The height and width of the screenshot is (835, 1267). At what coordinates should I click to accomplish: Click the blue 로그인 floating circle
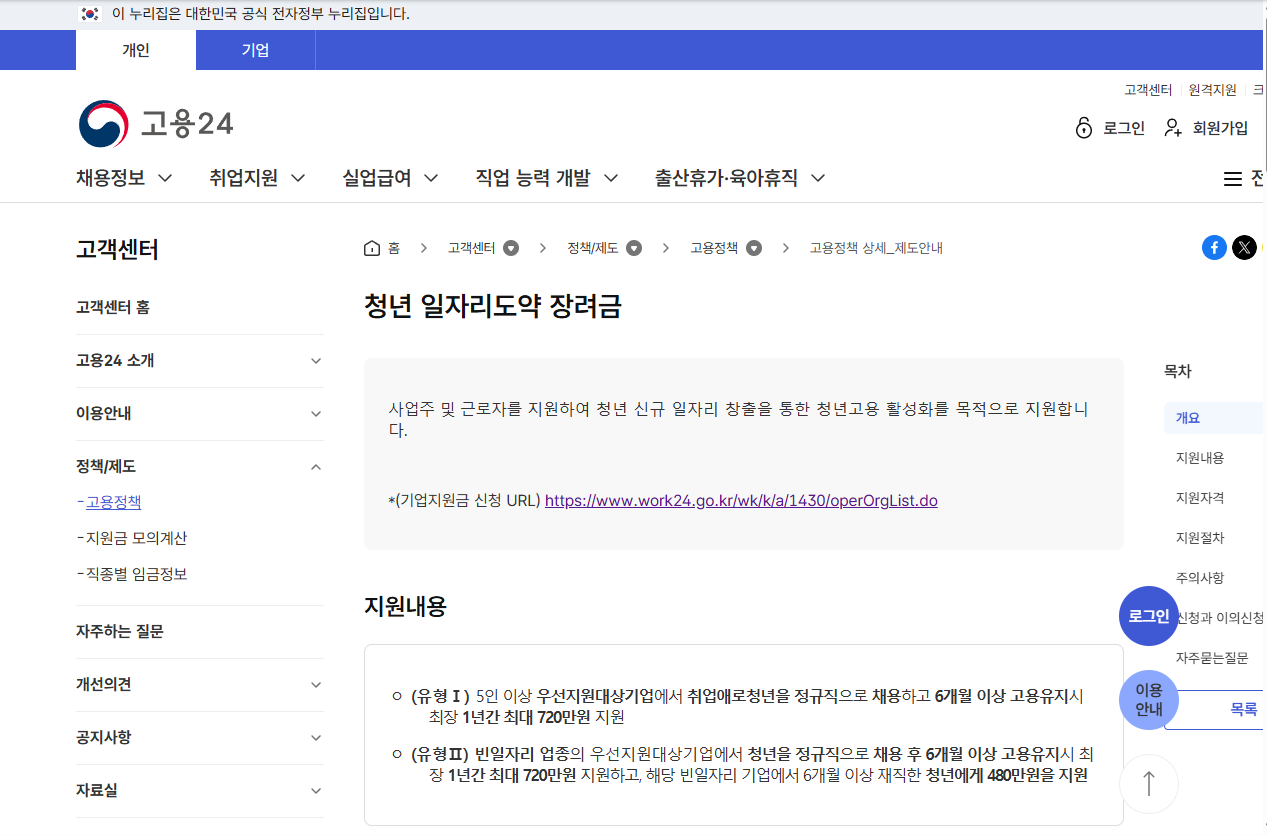click(x=1148, y=616)
